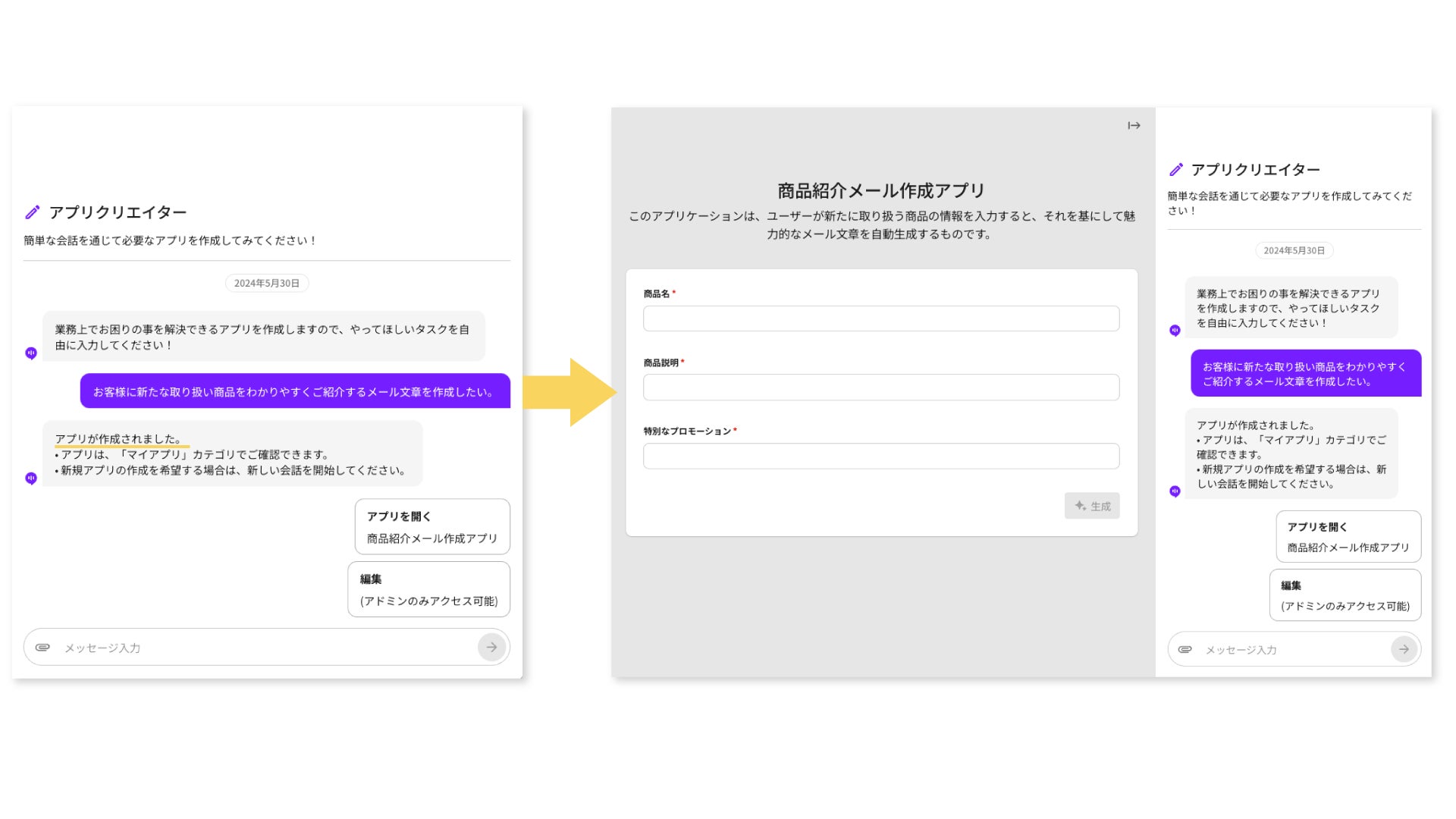1456x819 pixels.
Task: Open app via left アプリを開く card
Action: (432, 527)
